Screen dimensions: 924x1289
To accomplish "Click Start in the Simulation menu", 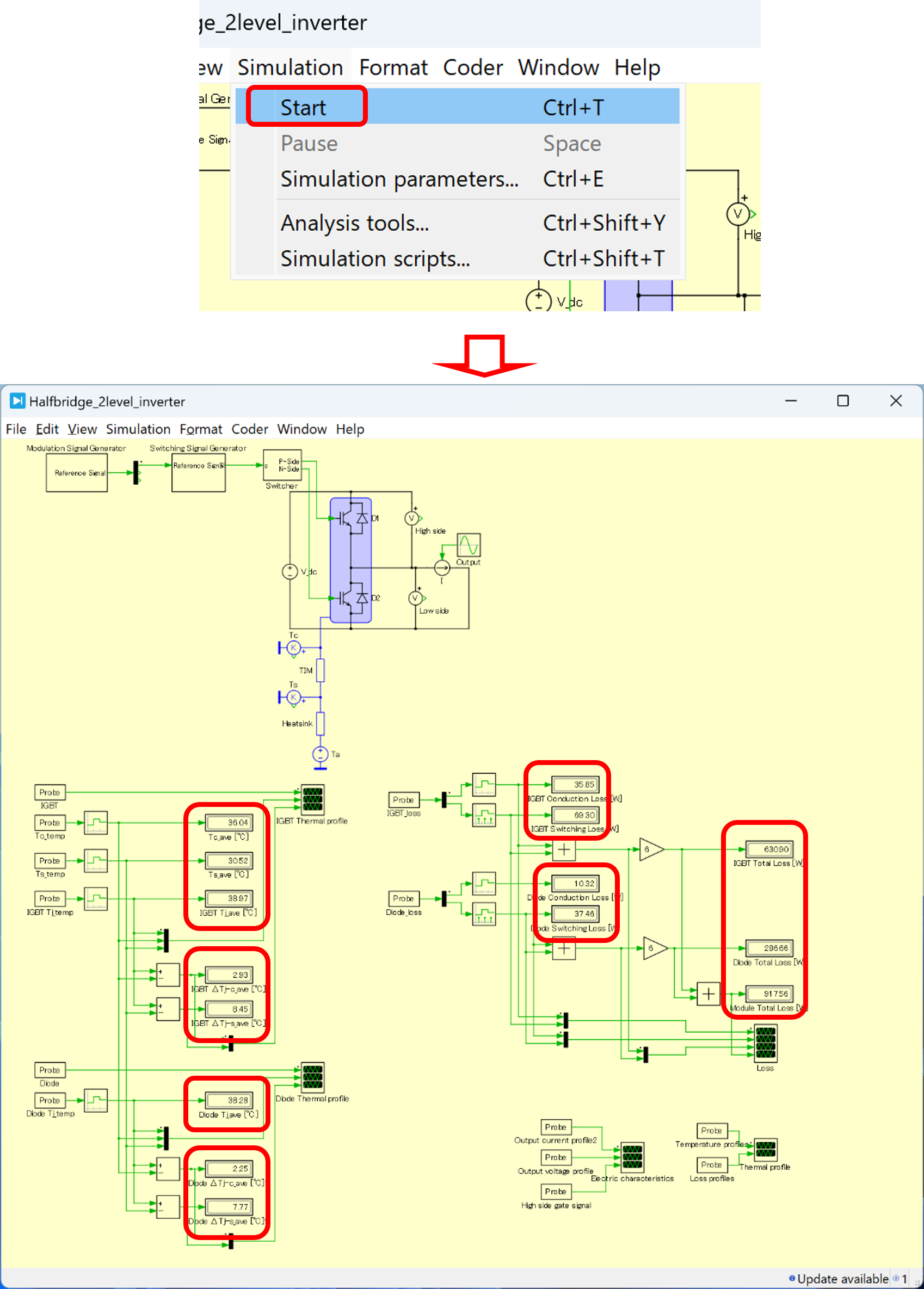I will [304, 107].
